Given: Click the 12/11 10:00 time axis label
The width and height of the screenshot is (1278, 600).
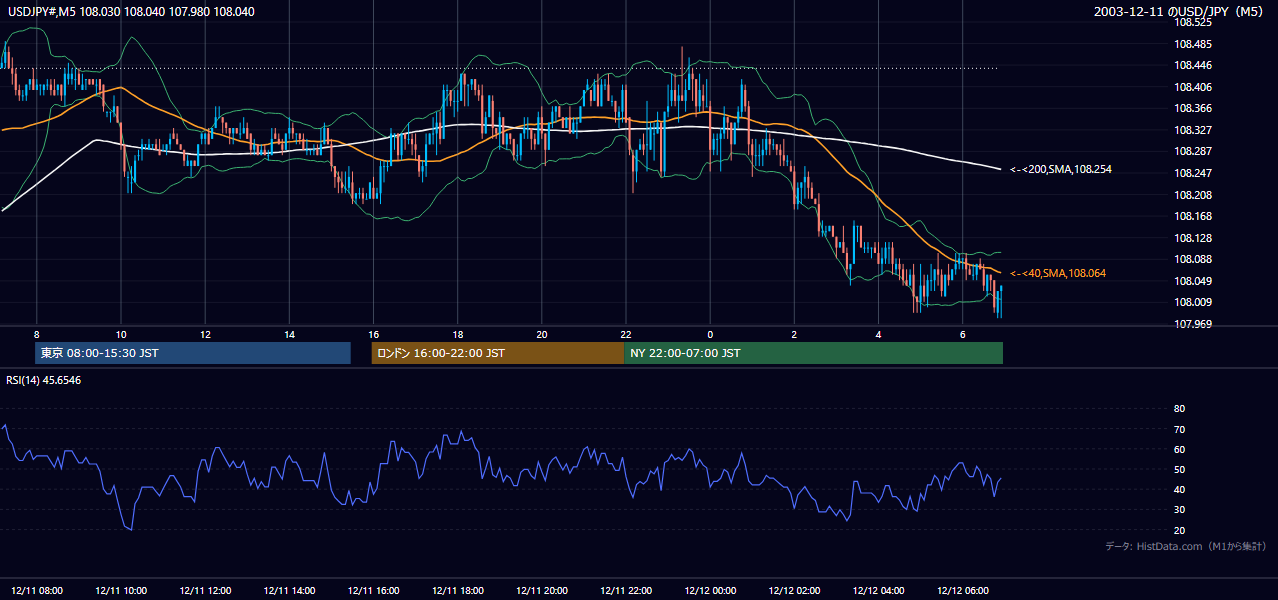Looking at the screenshot, I should point(121,591).
